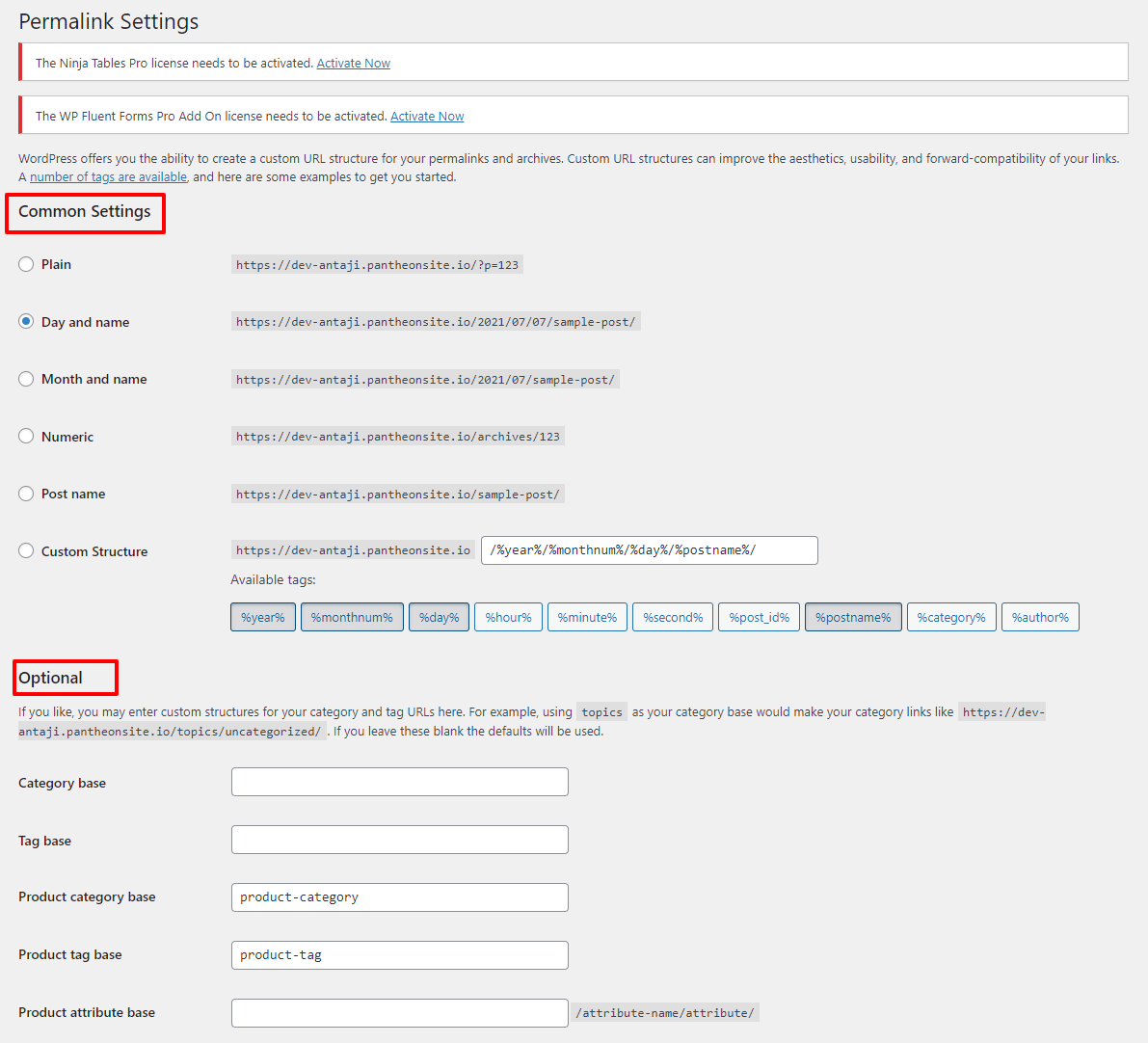Add the %monthnum% tag to custom structure
1148x1043 pixels.
tap(352, 617)
